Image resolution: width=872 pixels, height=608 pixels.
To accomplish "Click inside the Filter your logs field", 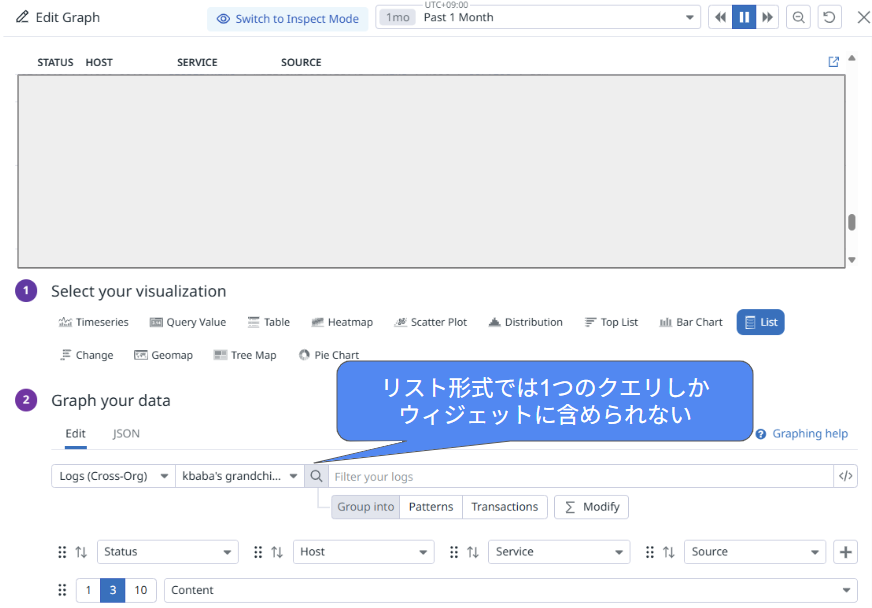I will [580, 477].
